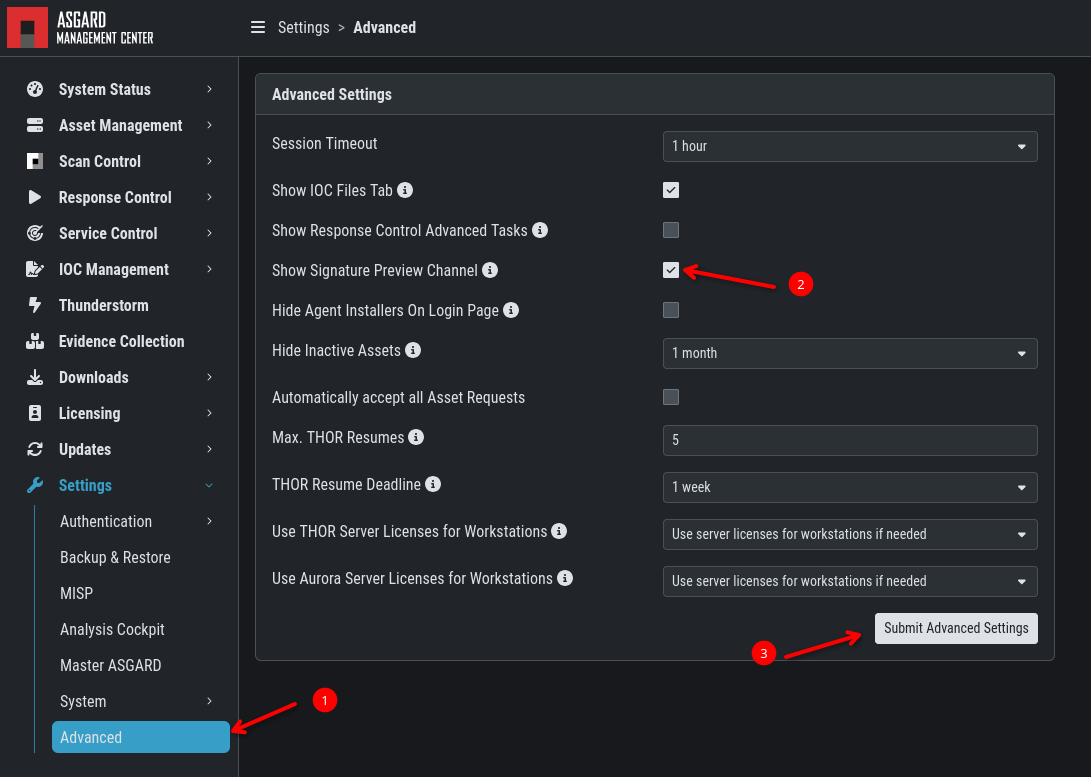Open Analysis Cockpit settings
This screenshot has width=1091, height=777.
point(112,630)
